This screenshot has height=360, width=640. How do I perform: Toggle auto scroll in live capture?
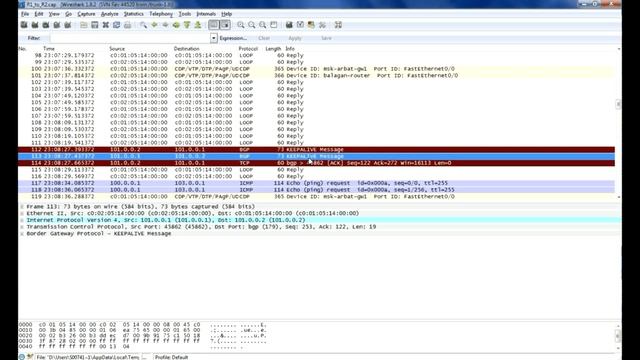225,25
